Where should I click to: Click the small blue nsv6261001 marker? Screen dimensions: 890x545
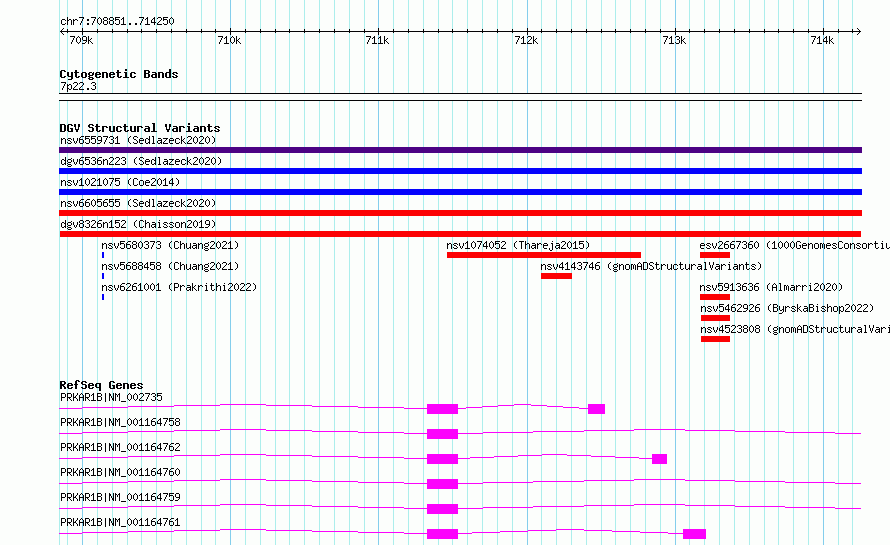(103, 297)
